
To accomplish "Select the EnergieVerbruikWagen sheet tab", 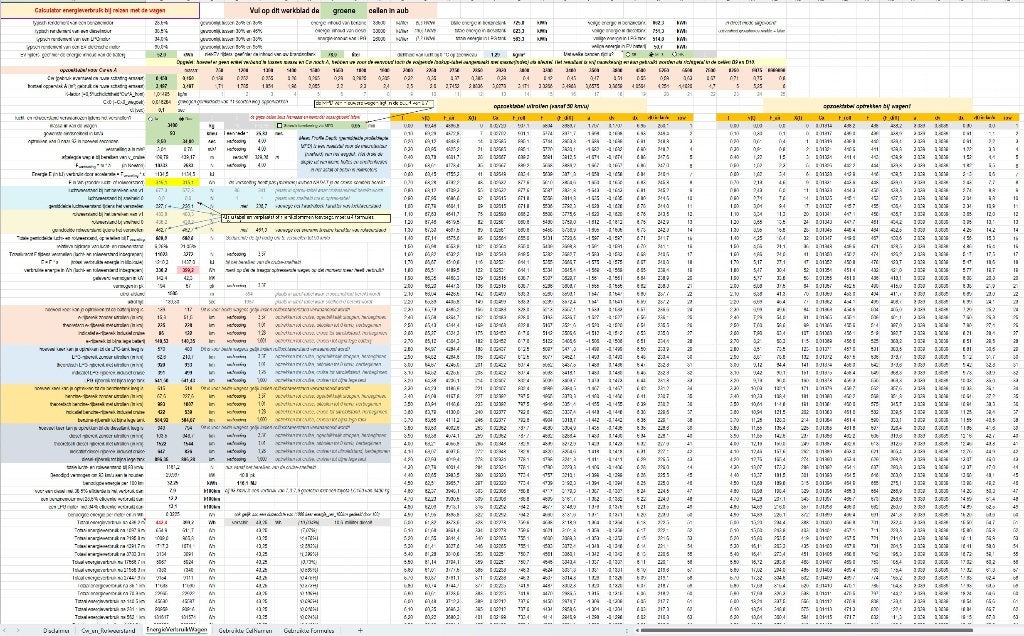I will click(176, 630).
